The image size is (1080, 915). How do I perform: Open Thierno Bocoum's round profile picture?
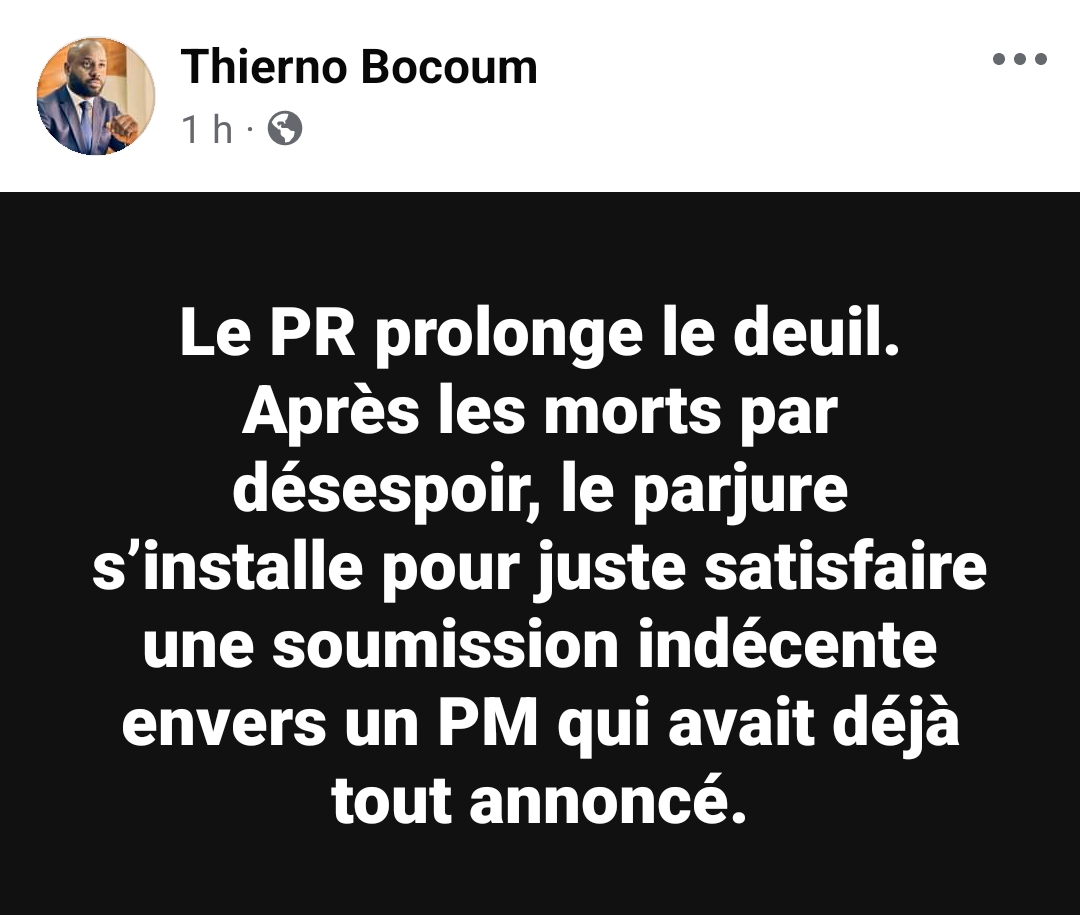click(x=96, y=96)
